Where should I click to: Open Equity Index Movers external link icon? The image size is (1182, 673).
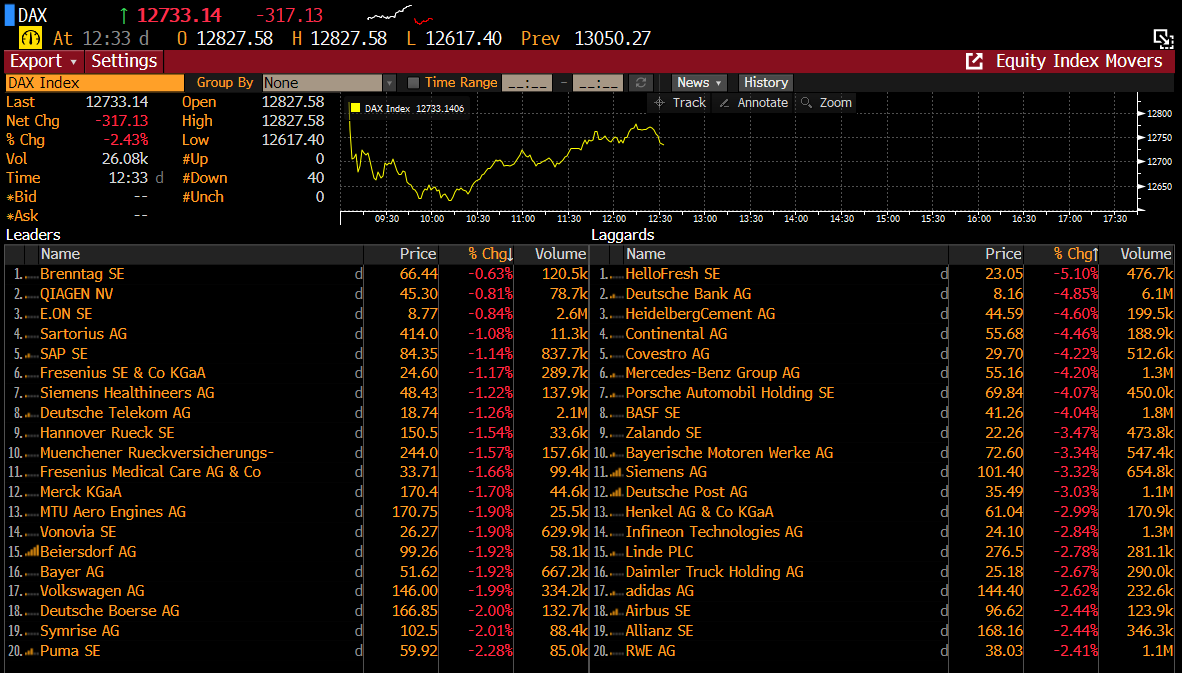tap(974, 61)
